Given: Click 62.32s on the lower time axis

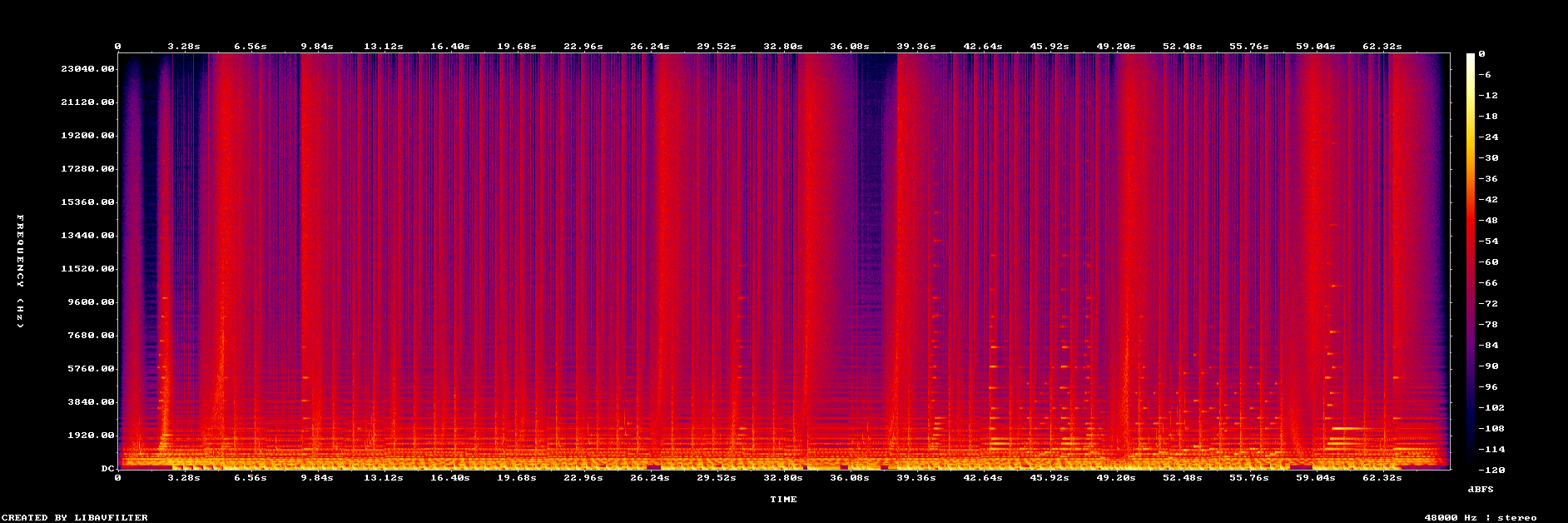Looking at the screenshot, I should [x=1382, y=478].
